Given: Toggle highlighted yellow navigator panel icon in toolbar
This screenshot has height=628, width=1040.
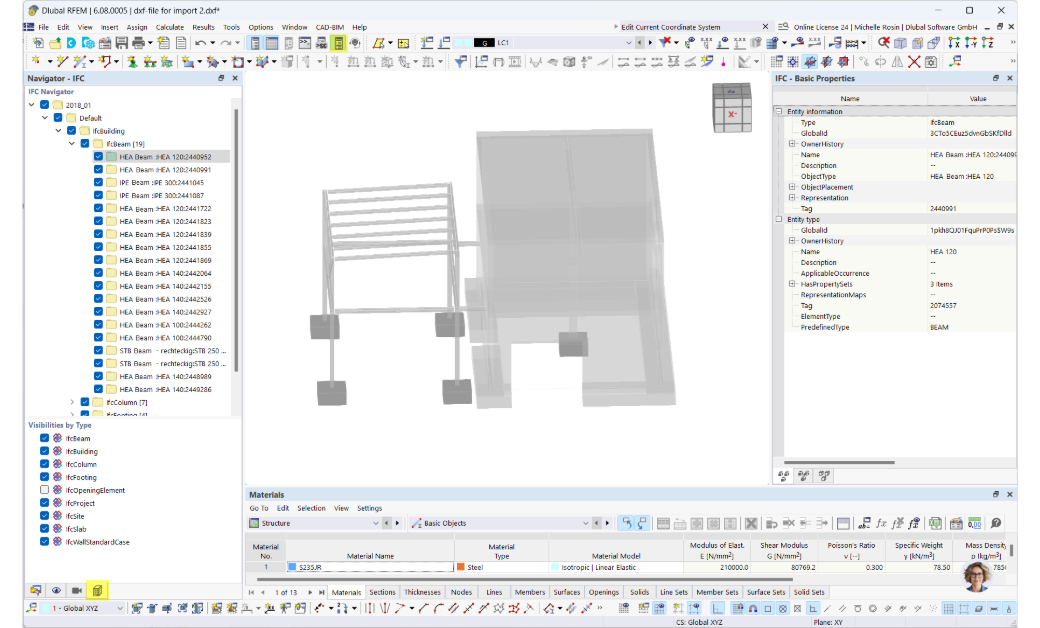Looking at the screenshot, I should coord(338,43).
